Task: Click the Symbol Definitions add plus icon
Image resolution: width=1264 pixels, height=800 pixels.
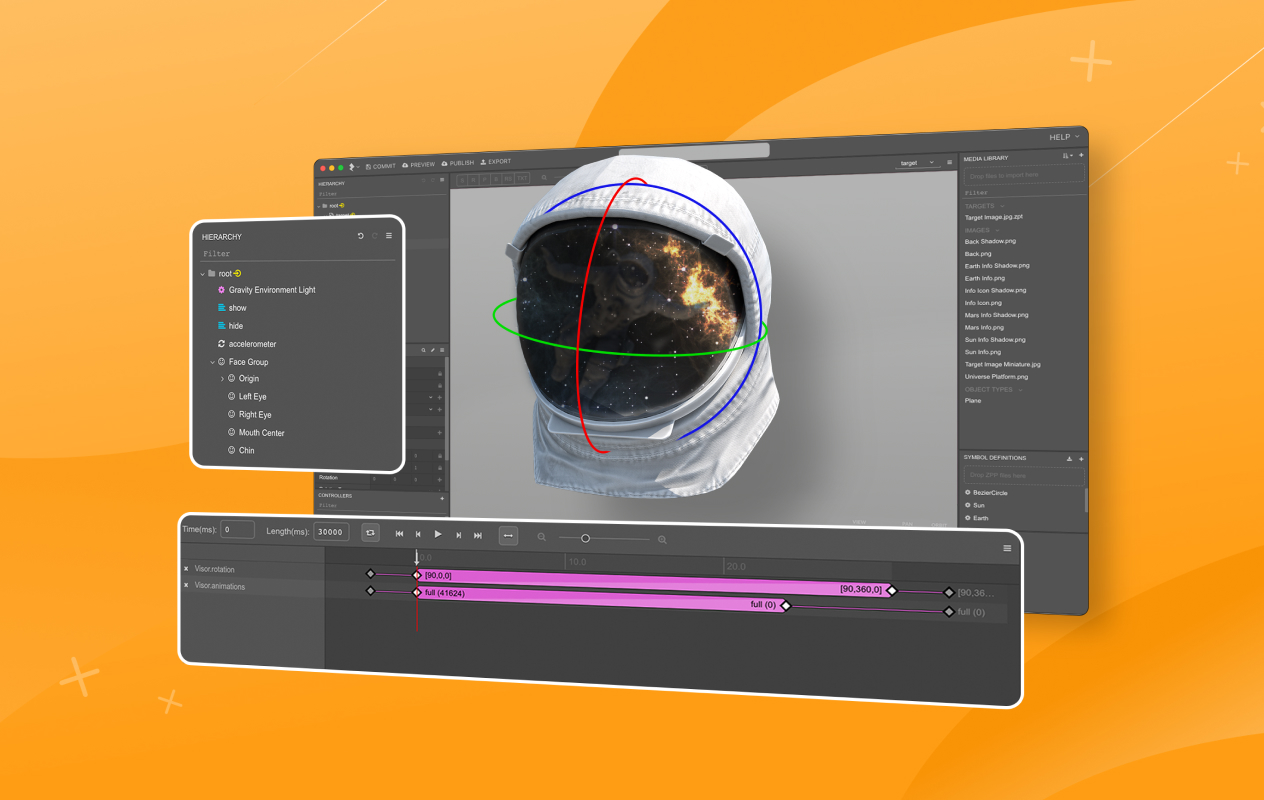Action: [1081, 458]
